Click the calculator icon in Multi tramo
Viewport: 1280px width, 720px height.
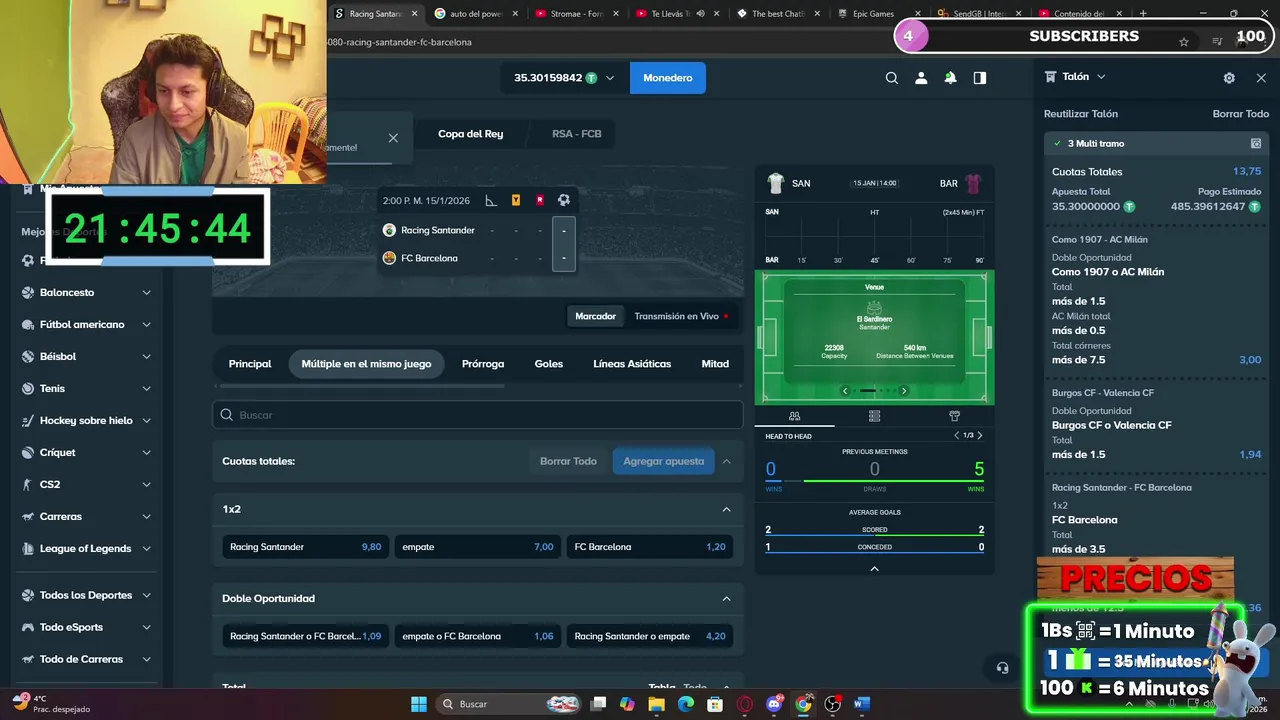coord(1256,143)
